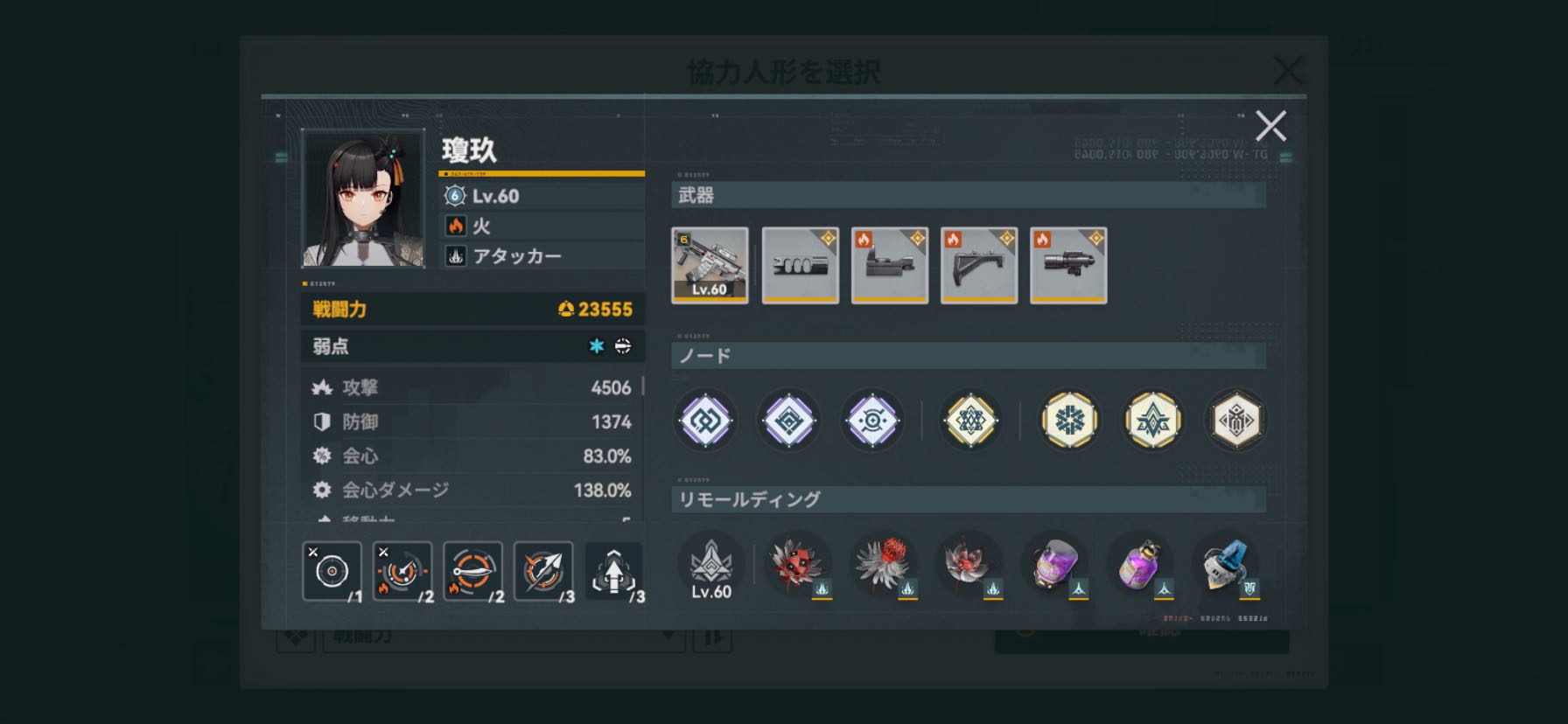
Task: Open the flashlight attachment slot
Action: pyautogui.click(x=1068, y=266)
